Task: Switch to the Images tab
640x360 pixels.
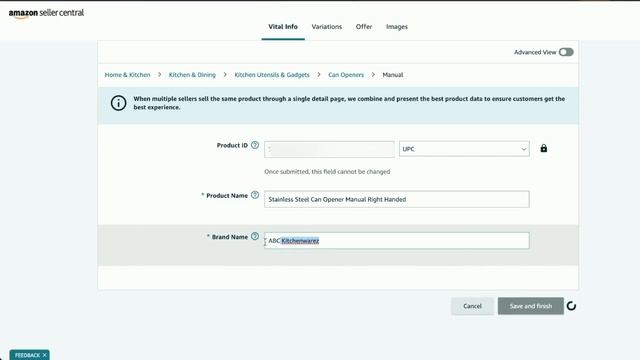Action: coord(397,27)
